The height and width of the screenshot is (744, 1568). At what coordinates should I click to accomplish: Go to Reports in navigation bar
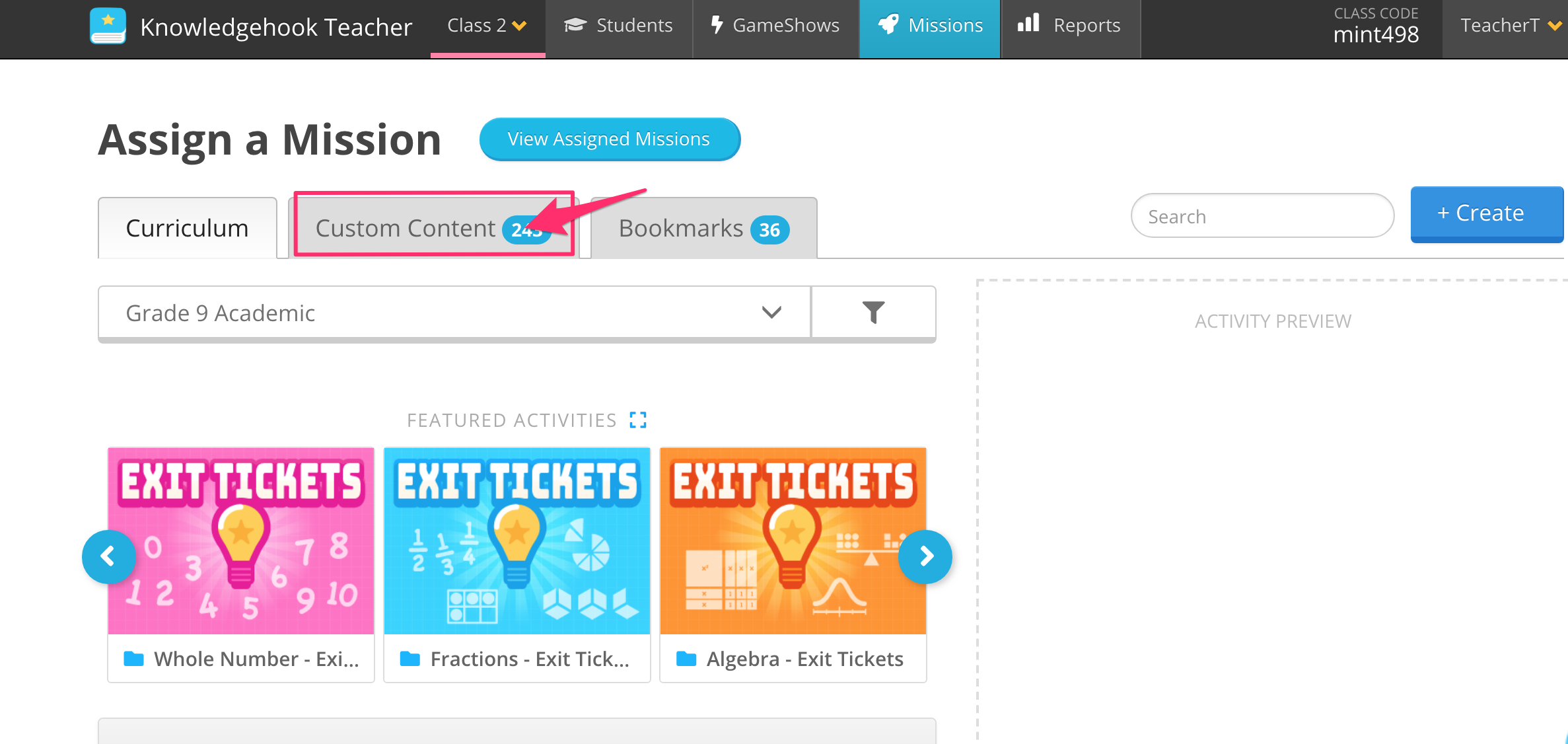coord(1070,26)
